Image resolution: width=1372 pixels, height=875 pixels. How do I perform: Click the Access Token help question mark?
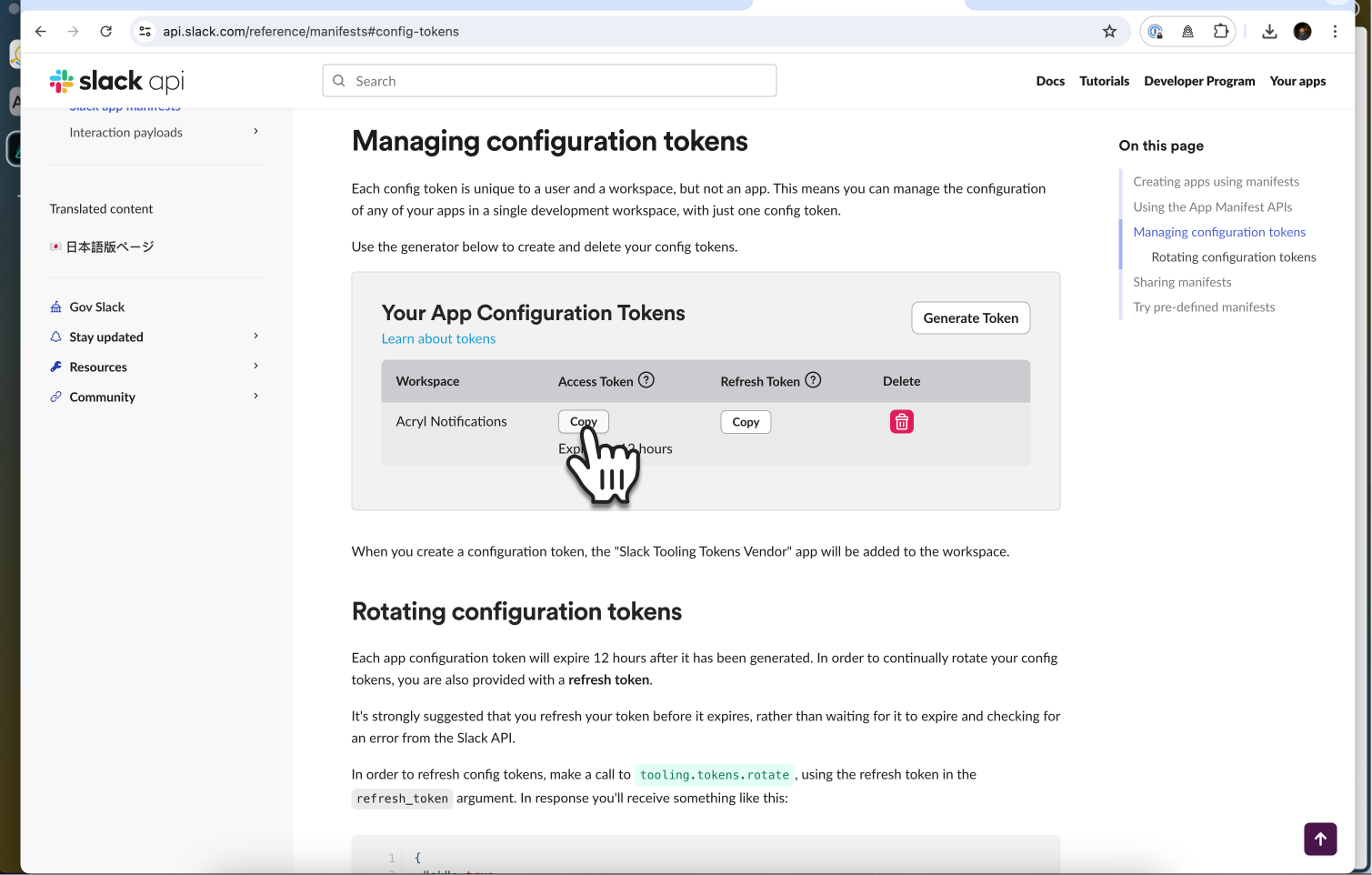(646, 380)
